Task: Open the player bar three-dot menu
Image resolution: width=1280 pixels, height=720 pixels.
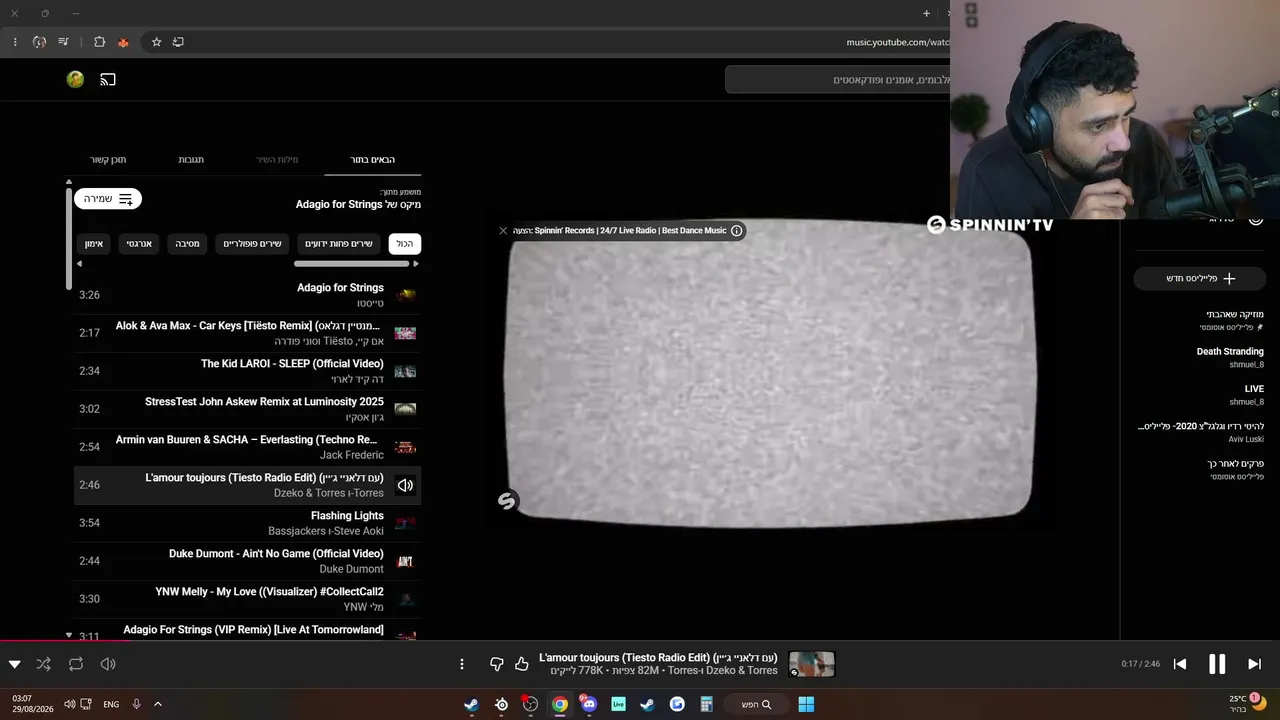Action: [461, 664]
